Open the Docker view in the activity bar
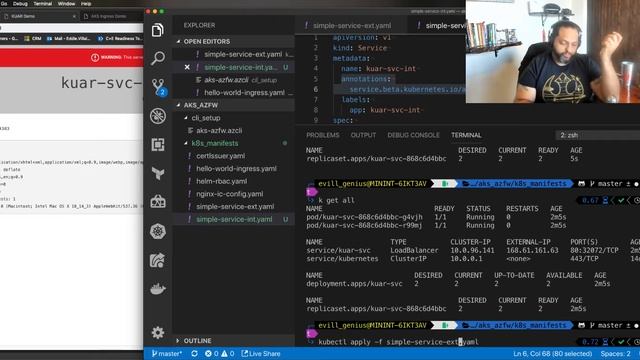The image size is (640, 360). (158, 289)
